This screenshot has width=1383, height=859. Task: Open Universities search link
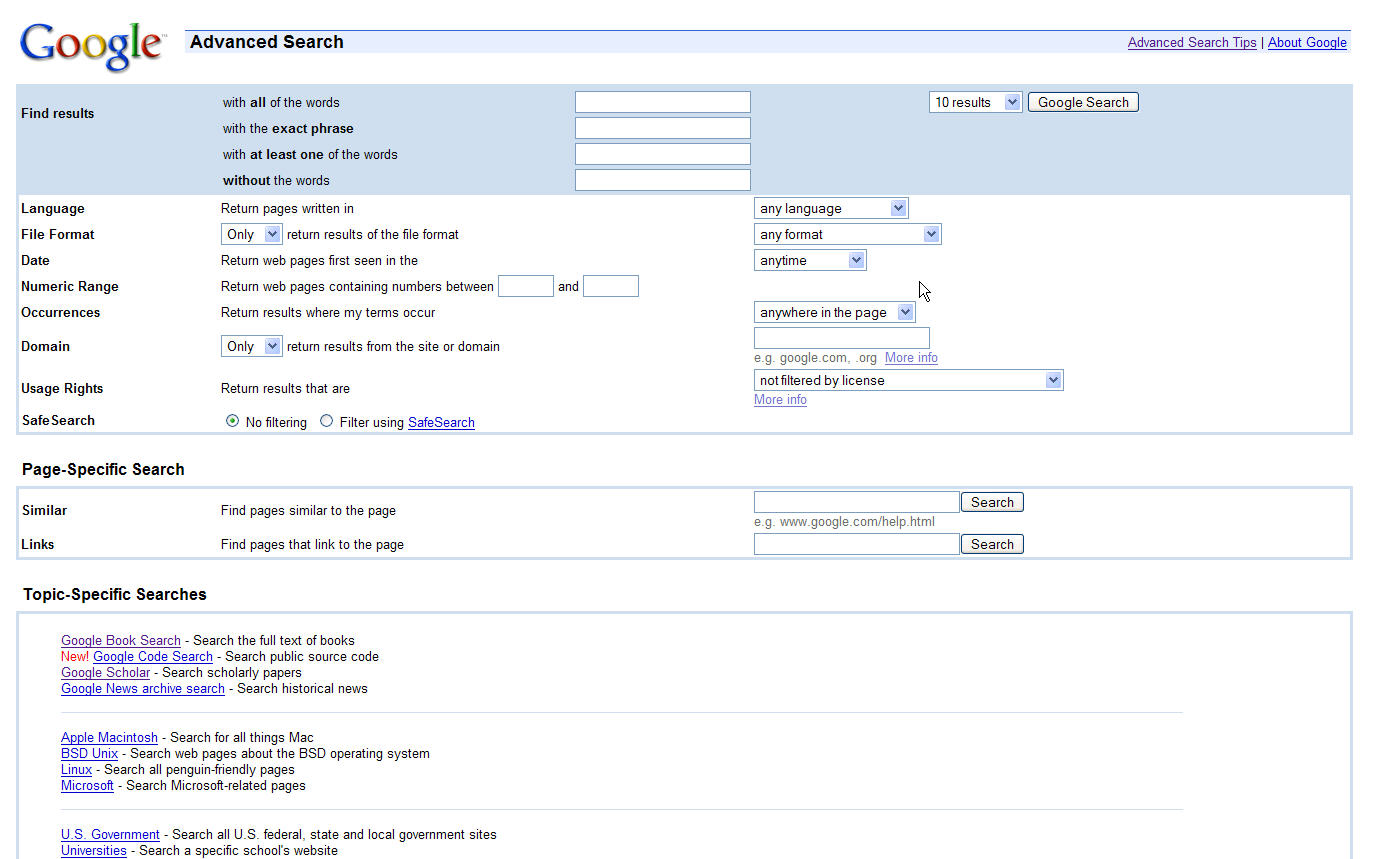pyautogui.click(x=94, y=850)
